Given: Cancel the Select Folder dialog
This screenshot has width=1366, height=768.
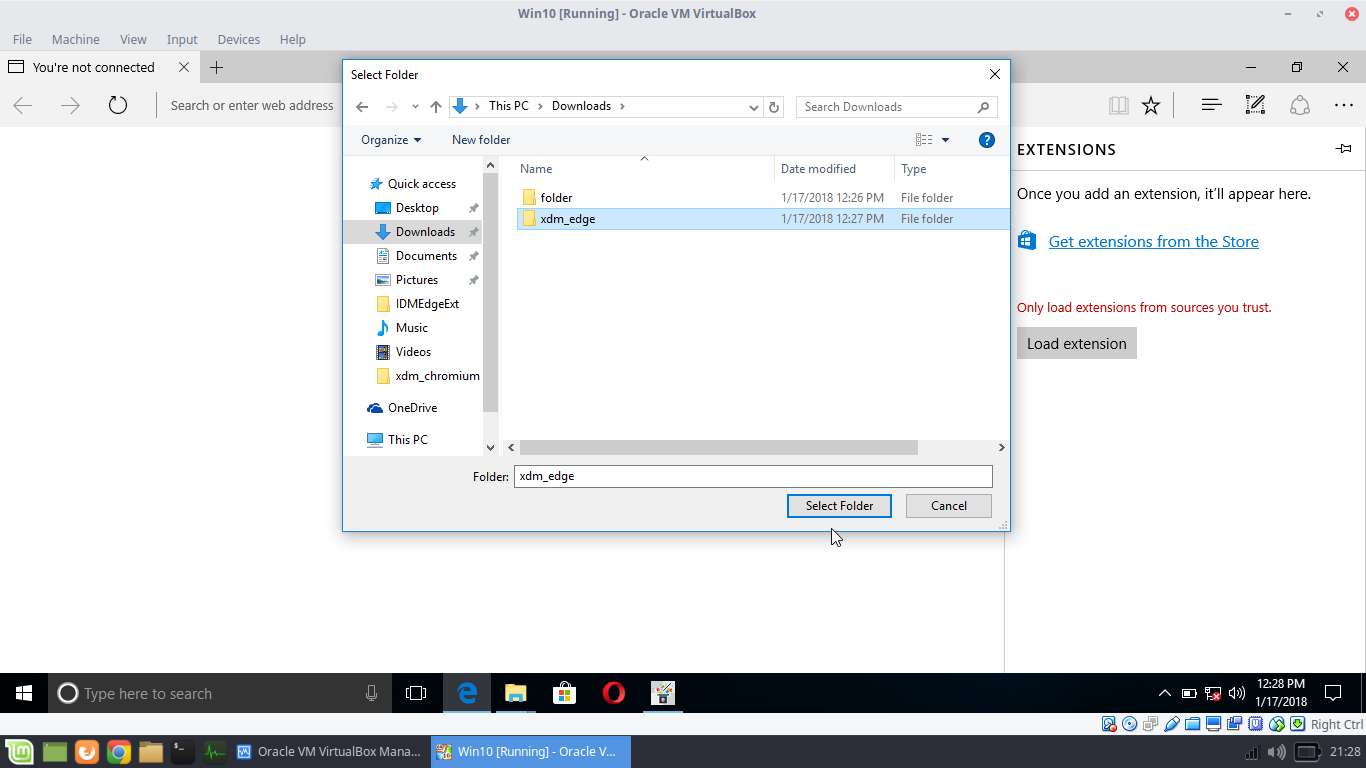Looking at the screenshot, I should [949, 506].
